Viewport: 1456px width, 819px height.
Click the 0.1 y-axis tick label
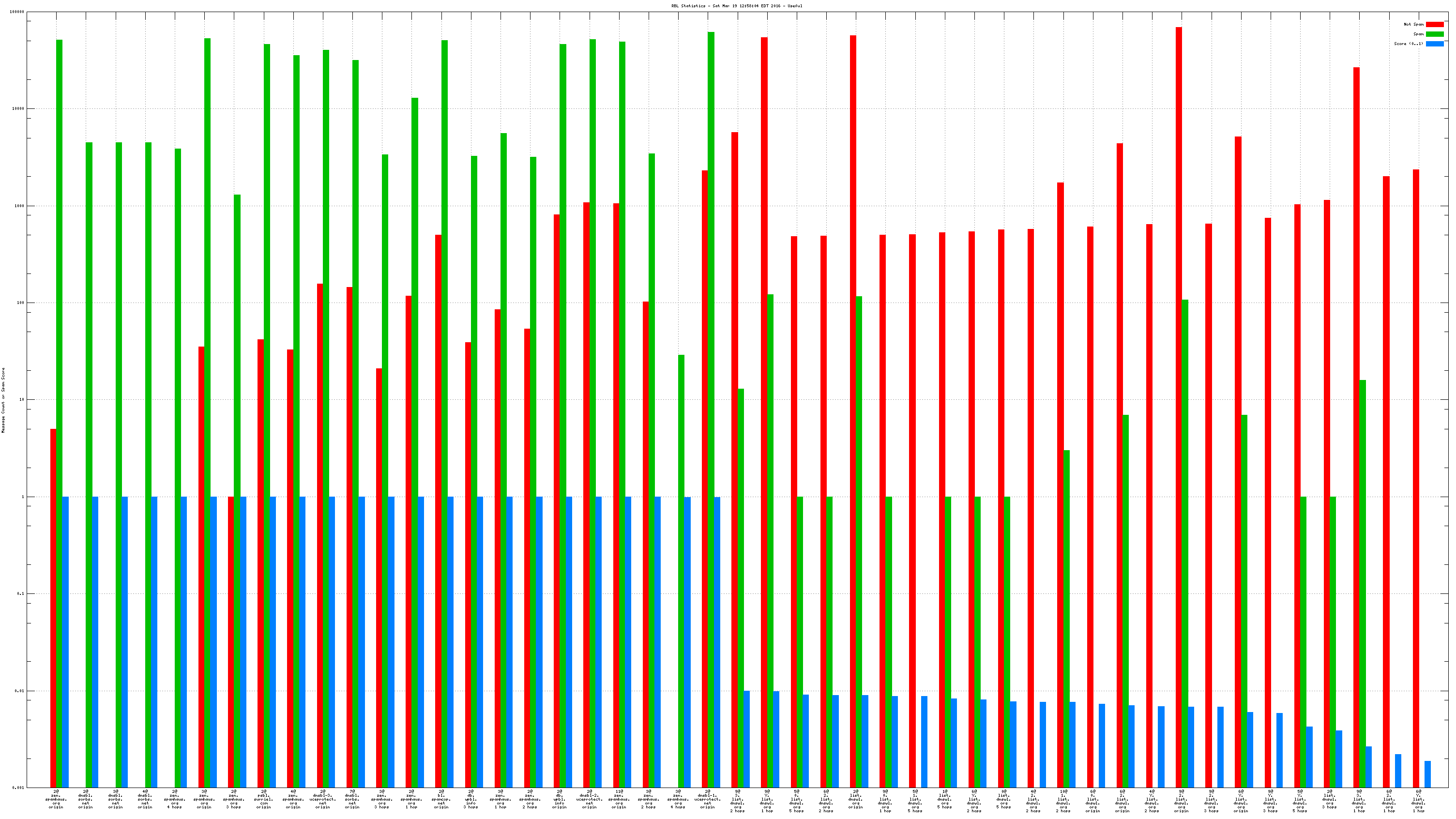point(20,593)
